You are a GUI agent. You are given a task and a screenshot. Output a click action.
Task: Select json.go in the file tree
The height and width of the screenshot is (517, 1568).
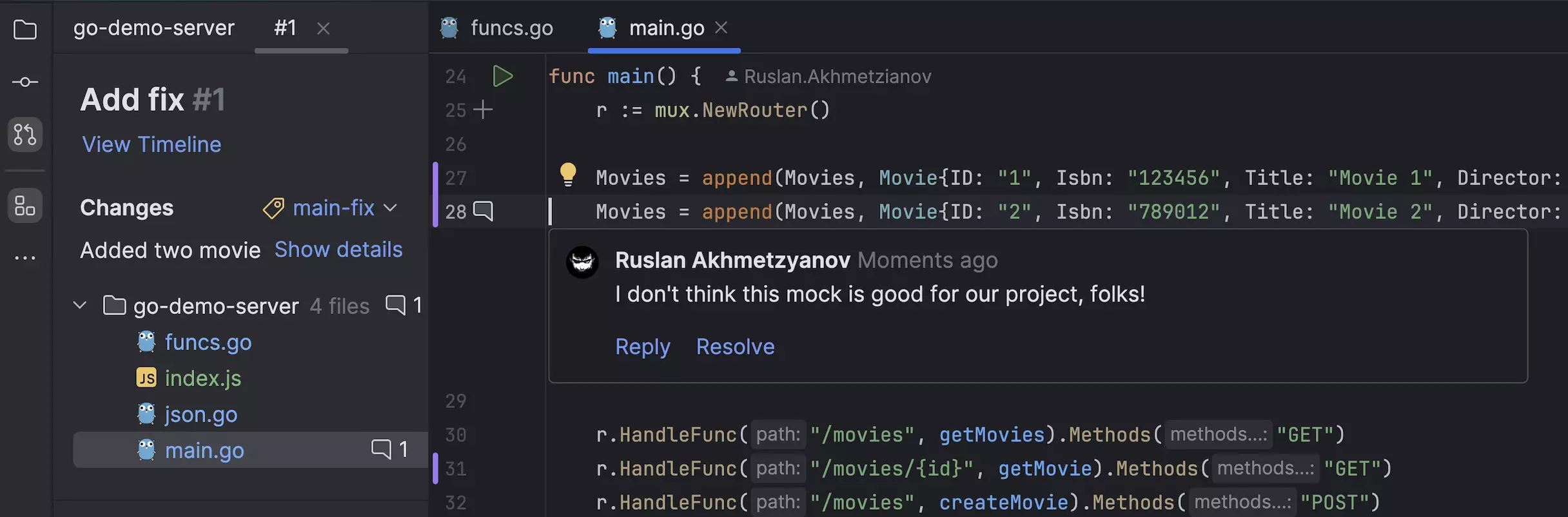pyautogui.click(x=201, y=414)
